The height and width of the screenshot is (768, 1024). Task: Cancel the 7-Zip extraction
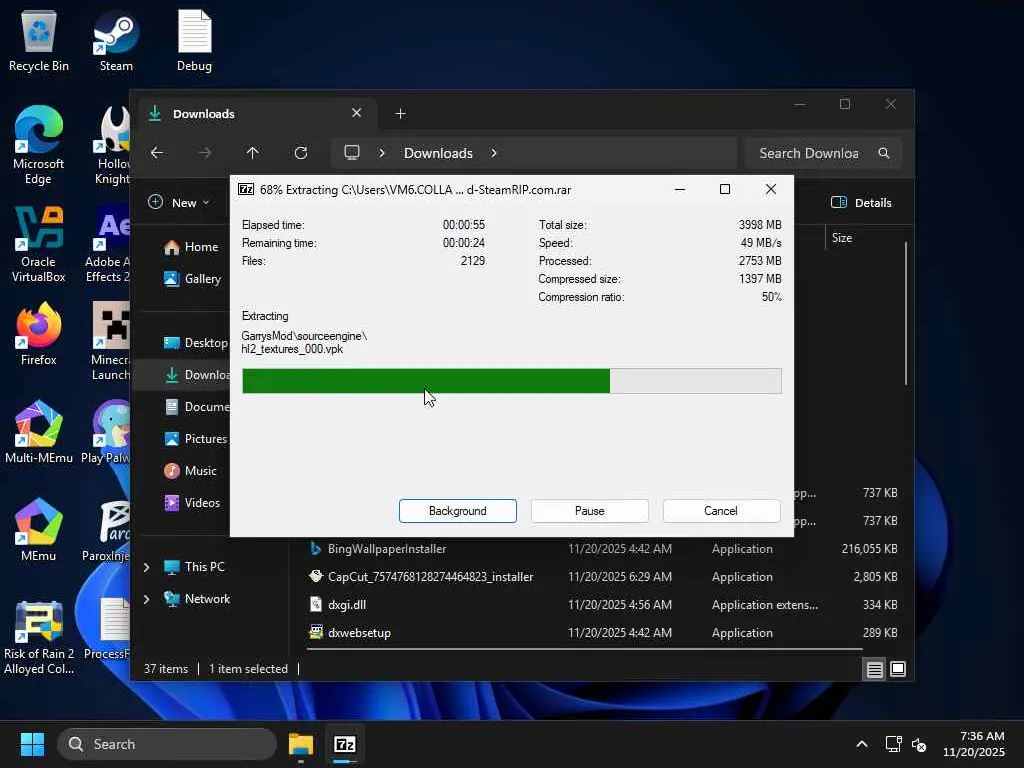pyautogui.click(x=720, y=511)
